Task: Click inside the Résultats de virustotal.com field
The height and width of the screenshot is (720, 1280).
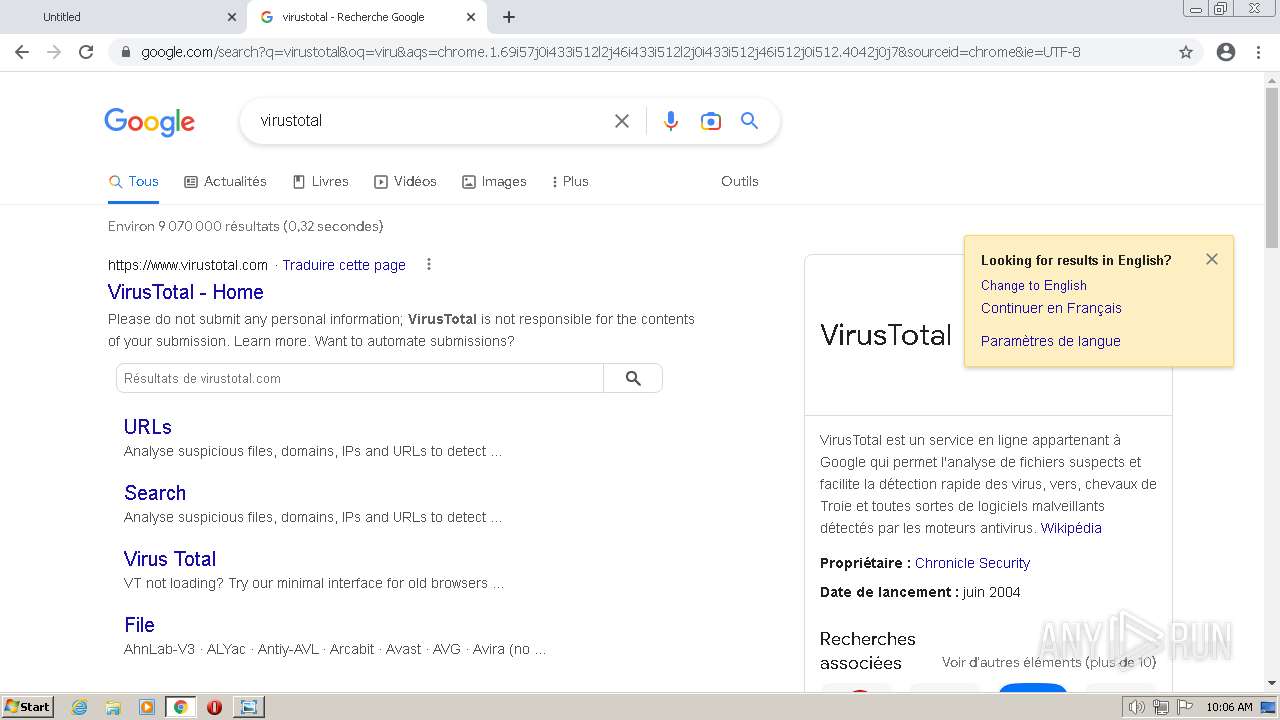Action: point(360,378)
